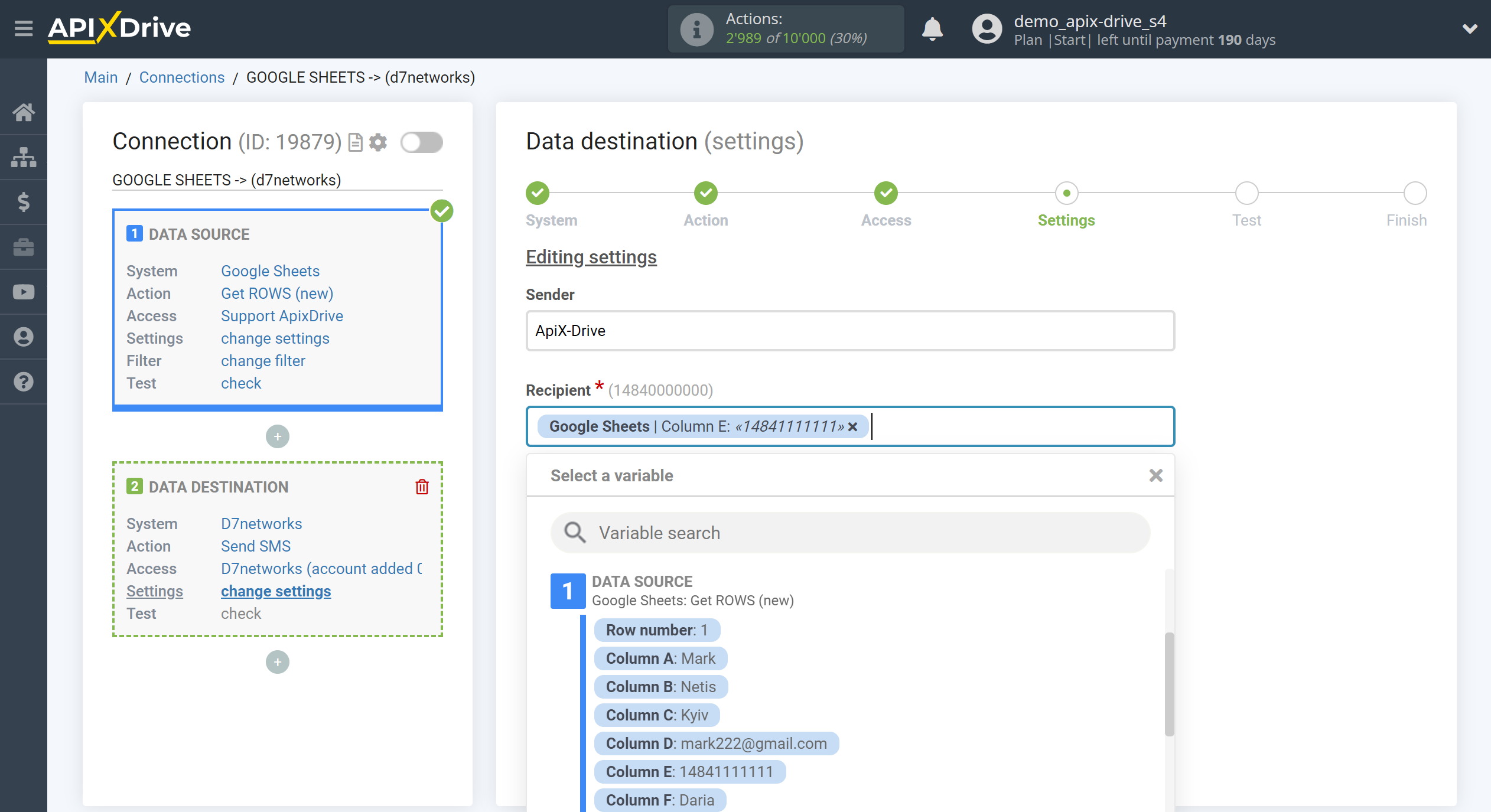Open the Google Sheets system link
Viewport: 1491px width, 812px height.
tap(270, 271)
